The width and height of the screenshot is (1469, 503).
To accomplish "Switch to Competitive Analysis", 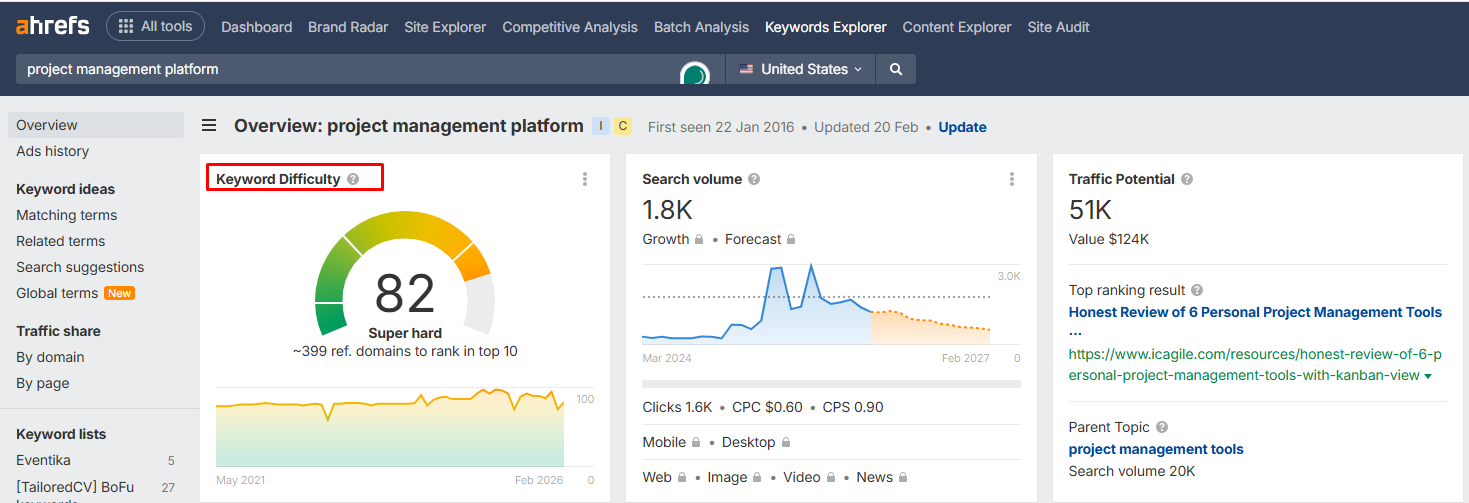I will point(570,27).
